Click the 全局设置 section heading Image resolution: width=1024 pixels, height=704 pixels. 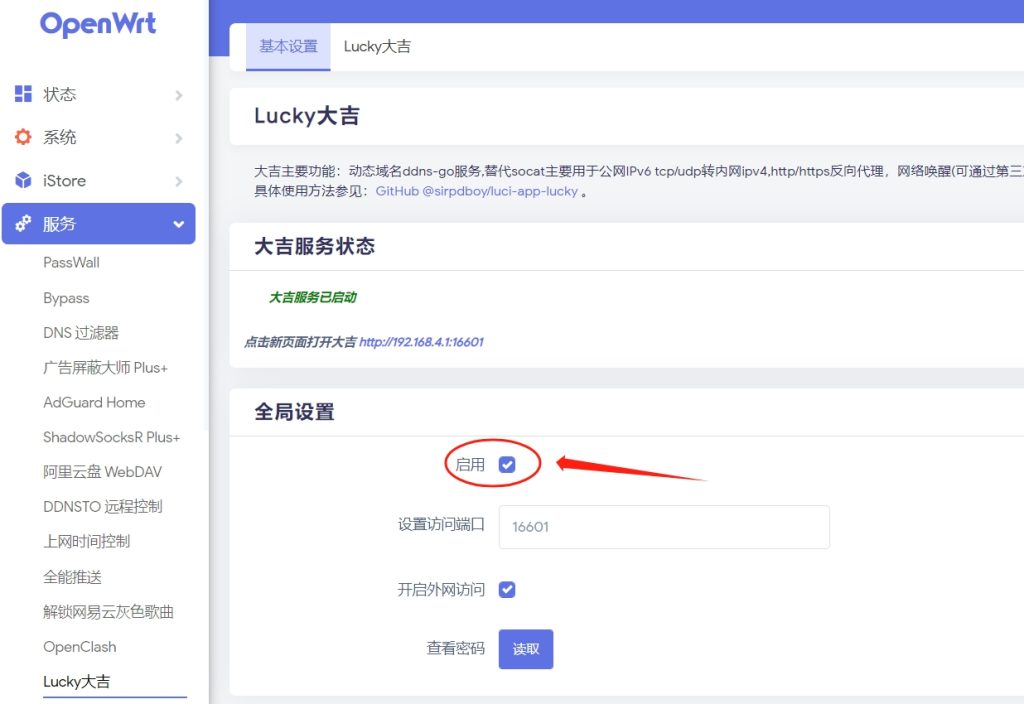(x=295, y=411)
